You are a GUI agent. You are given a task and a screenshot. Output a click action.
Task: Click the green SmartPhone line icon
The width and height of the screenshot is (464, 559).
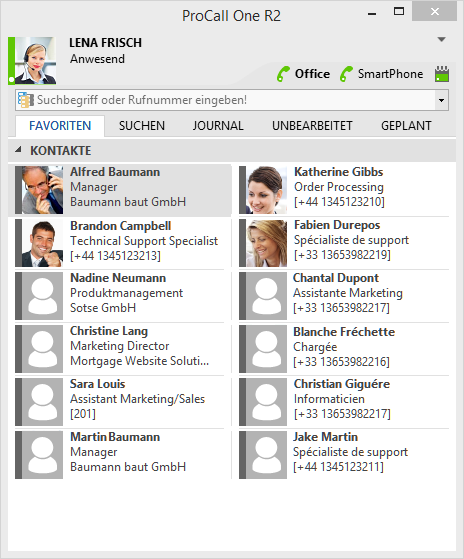tap(346, 74)
